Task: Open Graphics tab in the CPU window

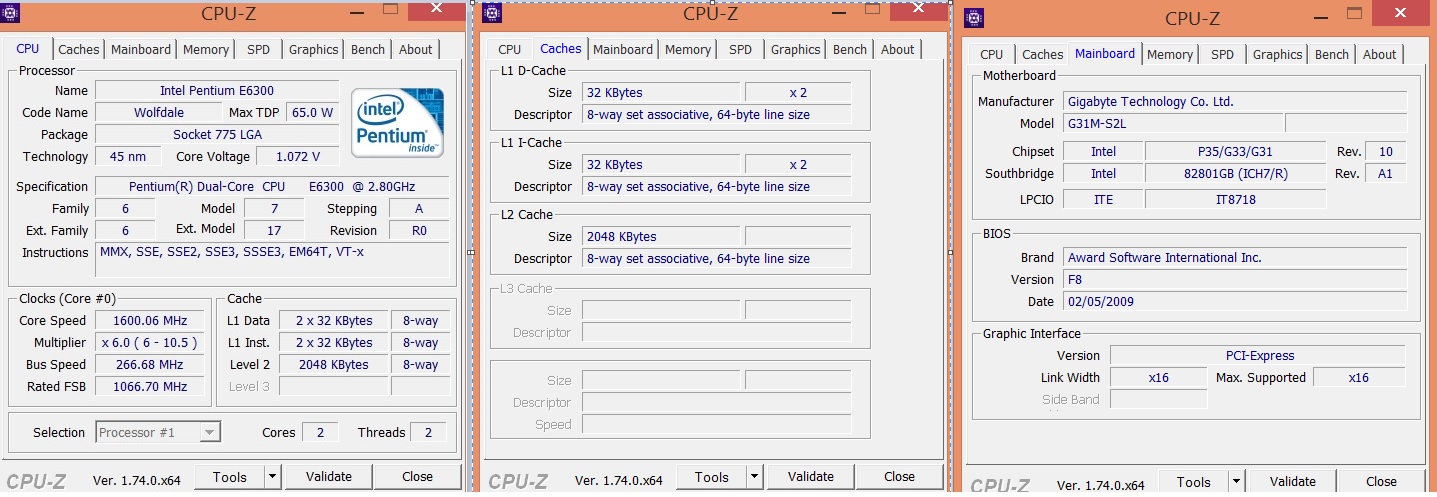Action: (313, 49)
